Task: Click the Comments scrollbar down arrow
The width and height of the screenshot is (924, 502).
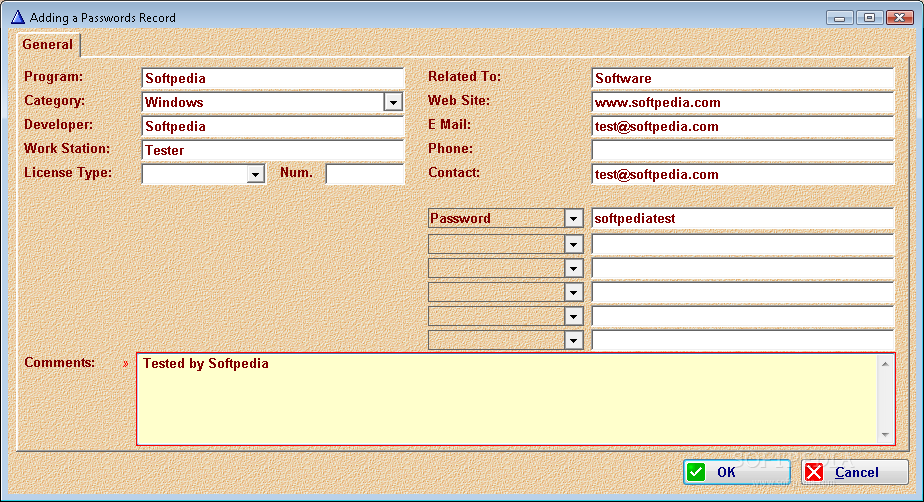Action: click(885, 435)
